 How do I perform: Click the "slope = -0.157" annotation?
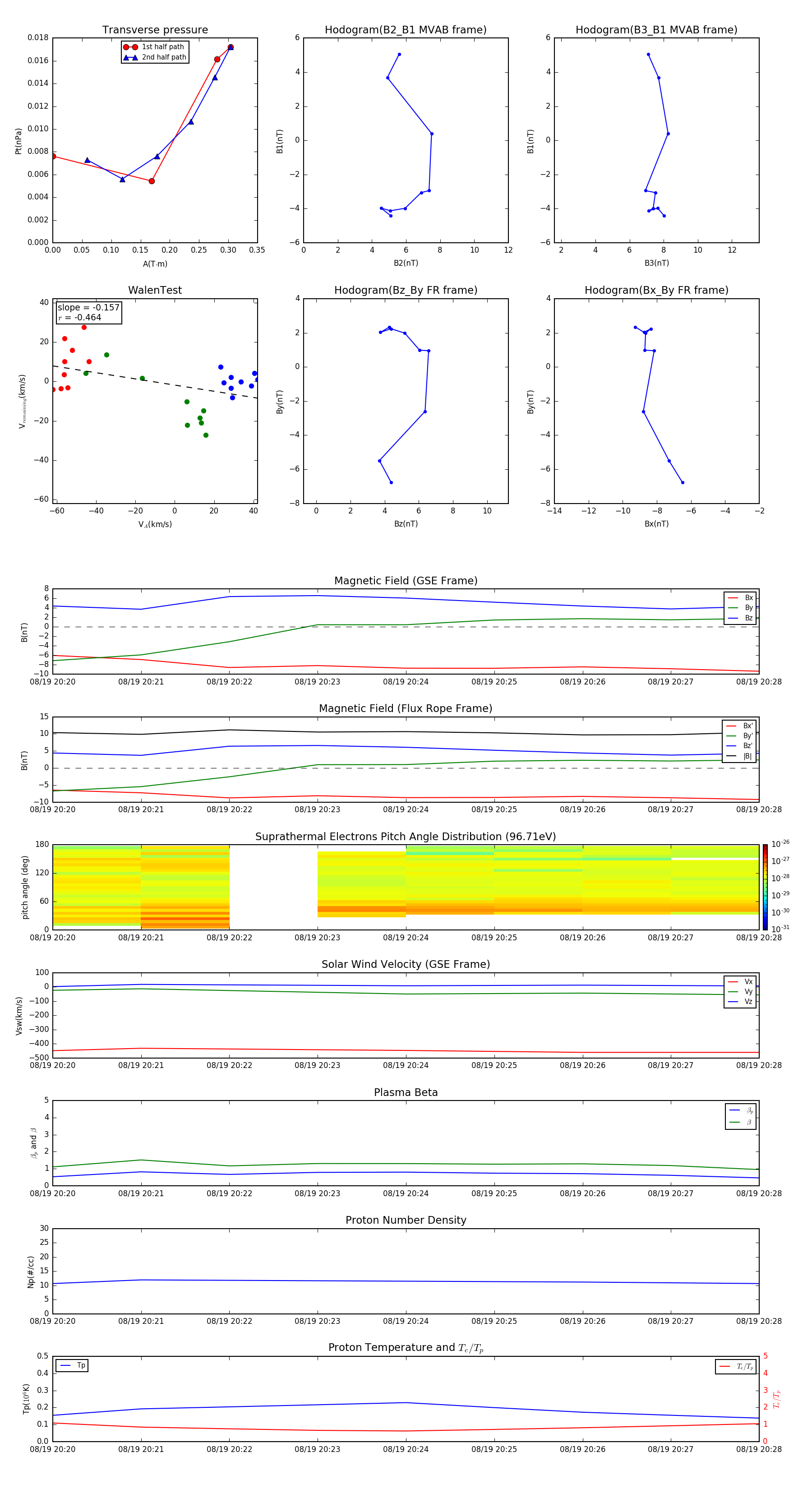click(x=88, y=308)
